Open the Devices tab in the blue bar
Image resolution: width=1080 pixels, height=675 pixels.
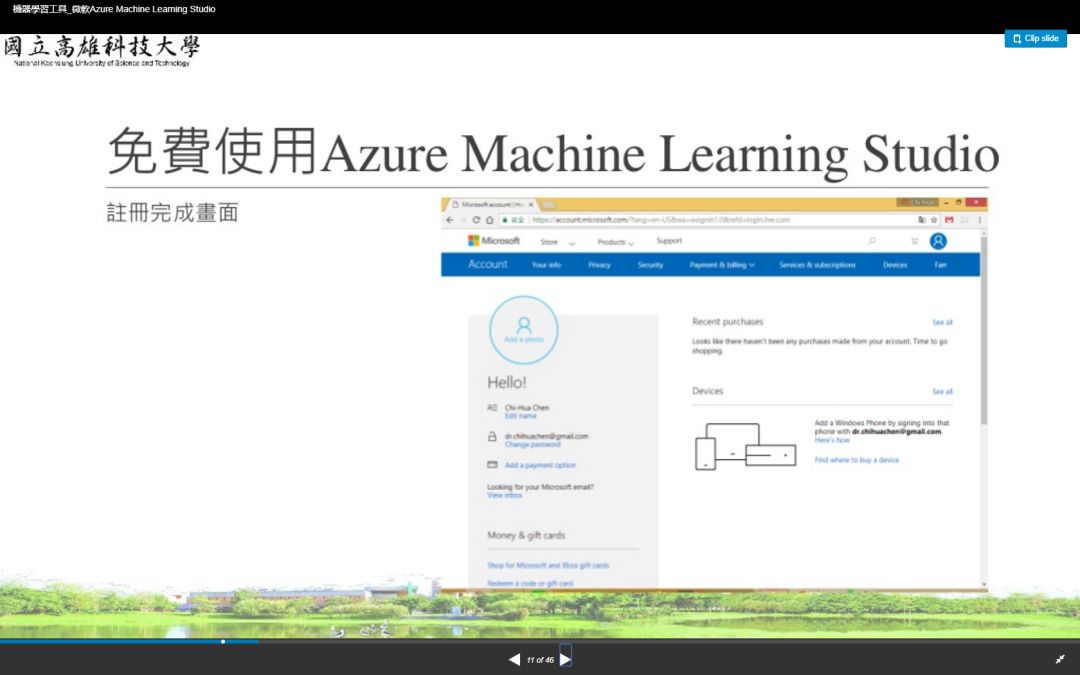pyautogui.click(x=895, y=264)
